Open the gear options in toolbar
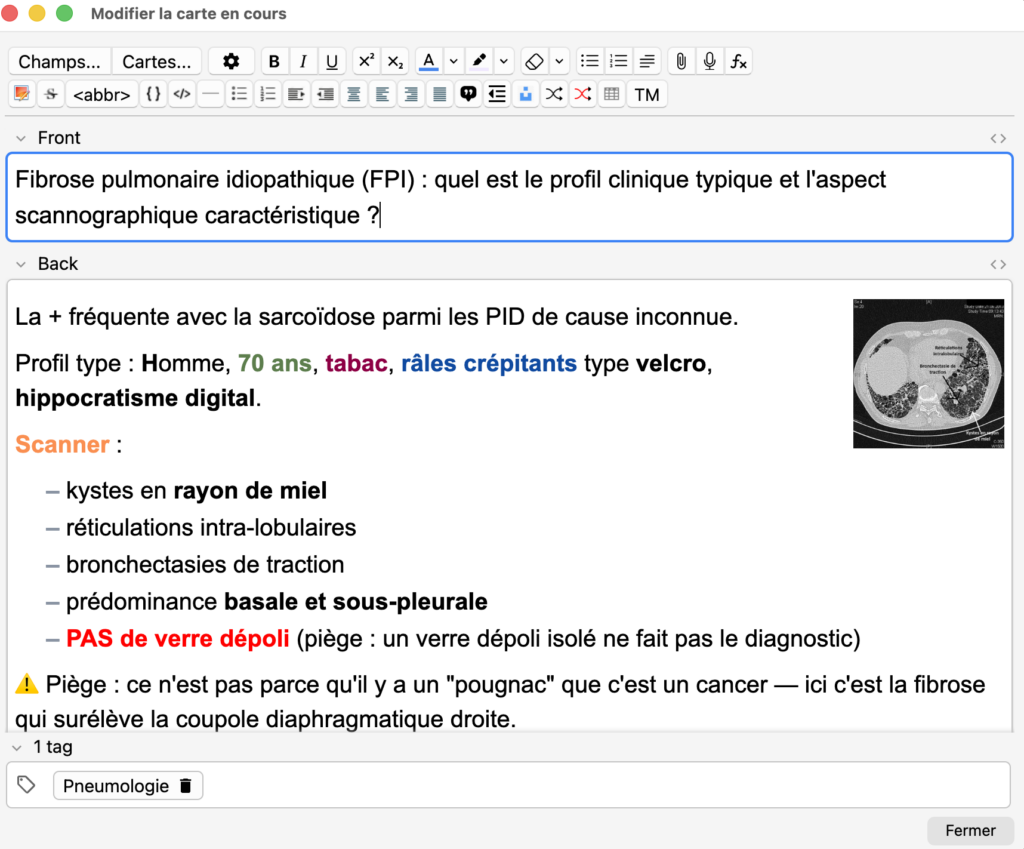 coord(231,61)
